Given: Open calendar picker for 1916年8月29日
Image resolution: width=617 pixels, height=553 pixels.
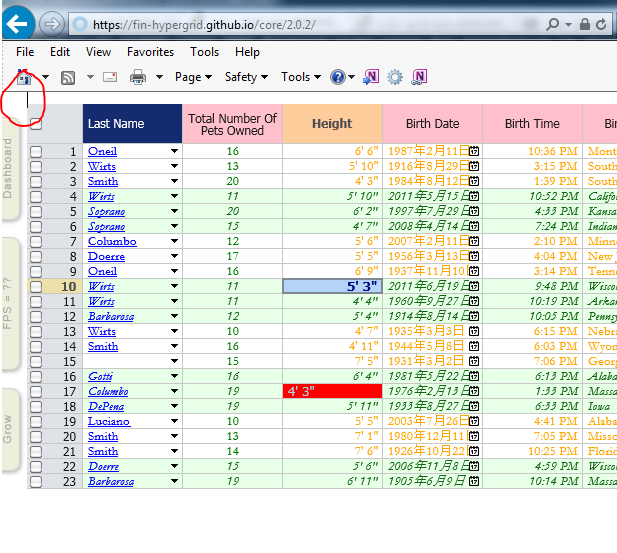Looking at the screenshot, I should coord(474,166).
